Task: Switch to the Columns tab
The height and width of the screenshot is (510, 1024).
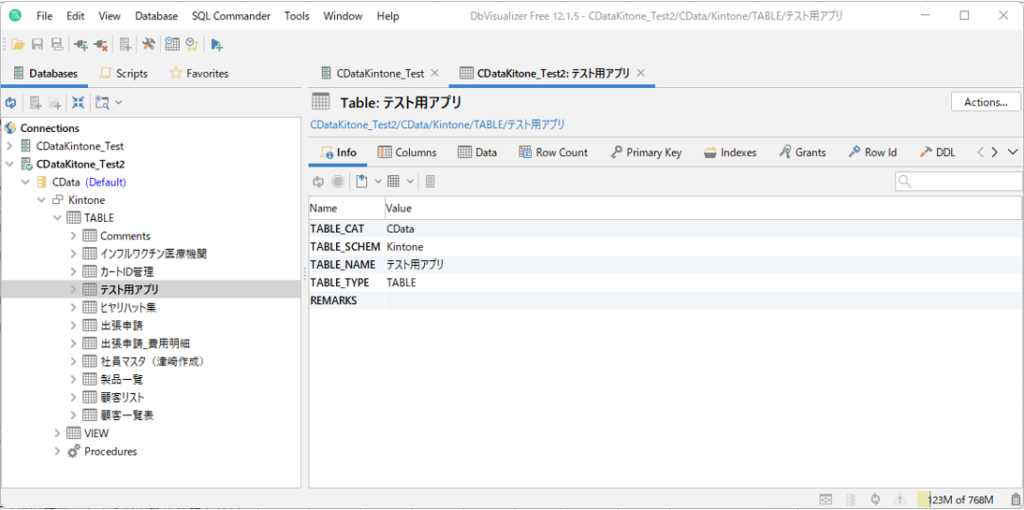Action: pyautogui.click(x=407, y=152)
